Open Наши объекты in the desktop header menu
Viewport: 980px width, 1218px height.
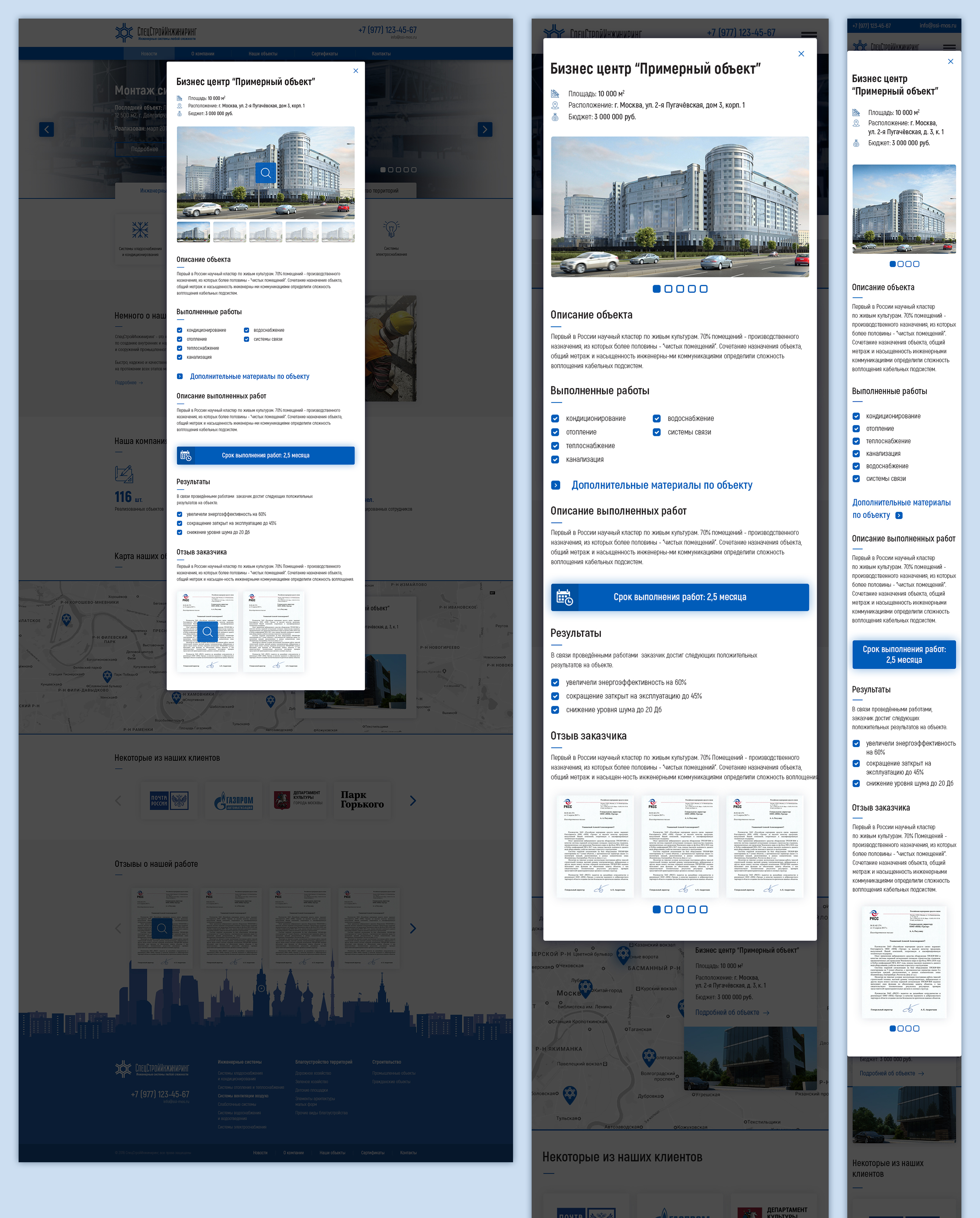(263, 54)
